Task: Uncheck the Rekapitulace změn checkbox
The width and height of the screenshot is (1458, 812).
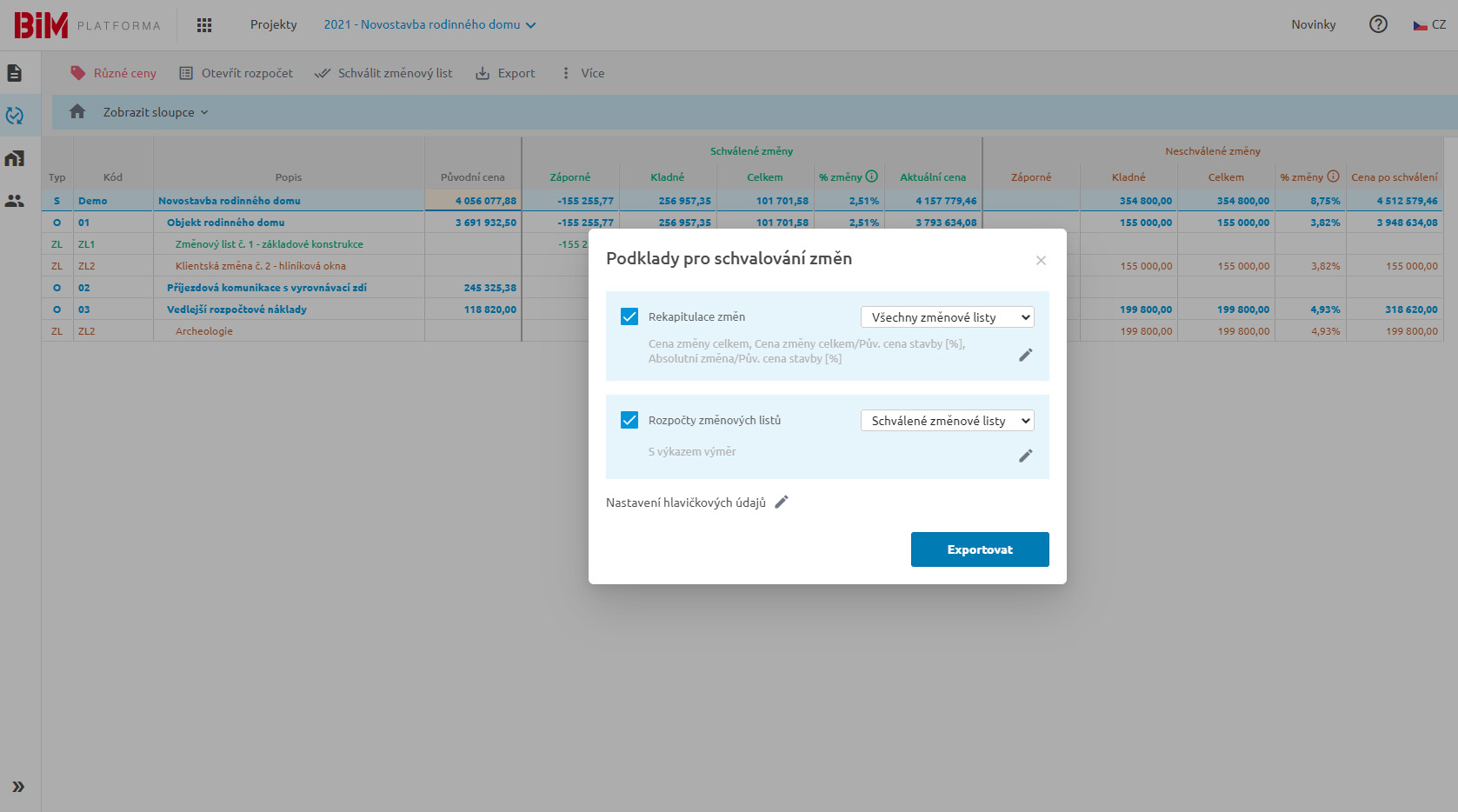Action: point(629,316)
